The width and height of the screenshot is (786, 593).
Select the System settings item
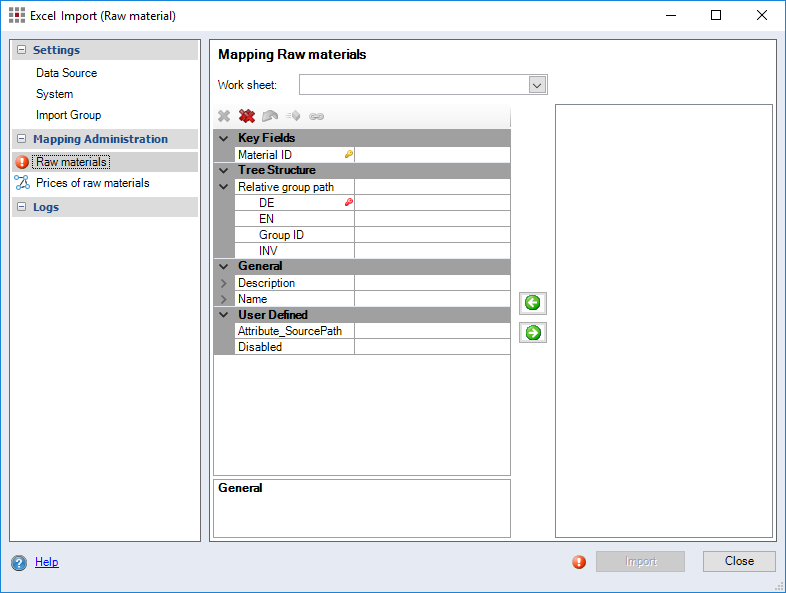54,94
